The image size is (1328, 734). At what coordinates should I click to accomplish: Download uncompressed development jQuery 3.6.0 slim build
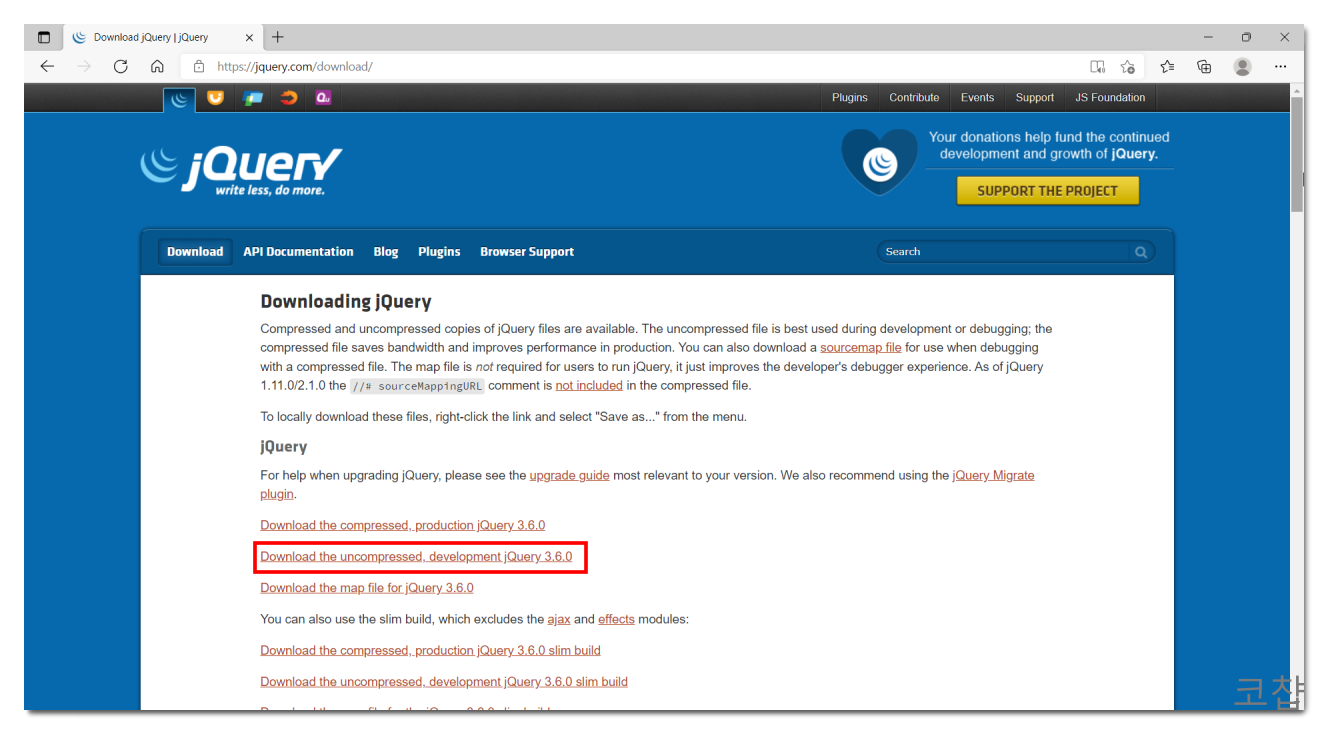coord(444,682)
